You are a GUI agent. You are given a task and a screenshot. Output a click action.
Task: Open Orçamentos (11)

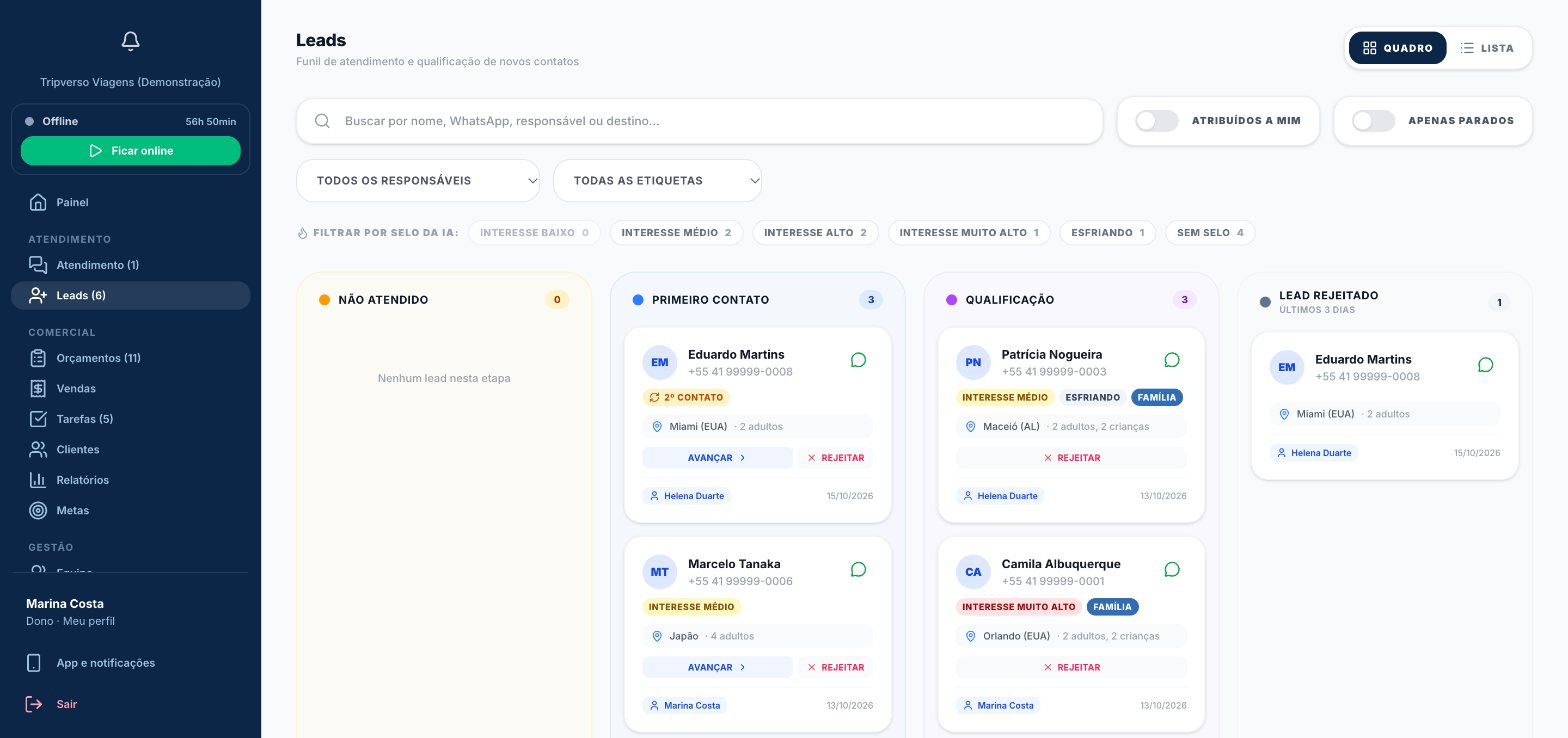[130, 358]
